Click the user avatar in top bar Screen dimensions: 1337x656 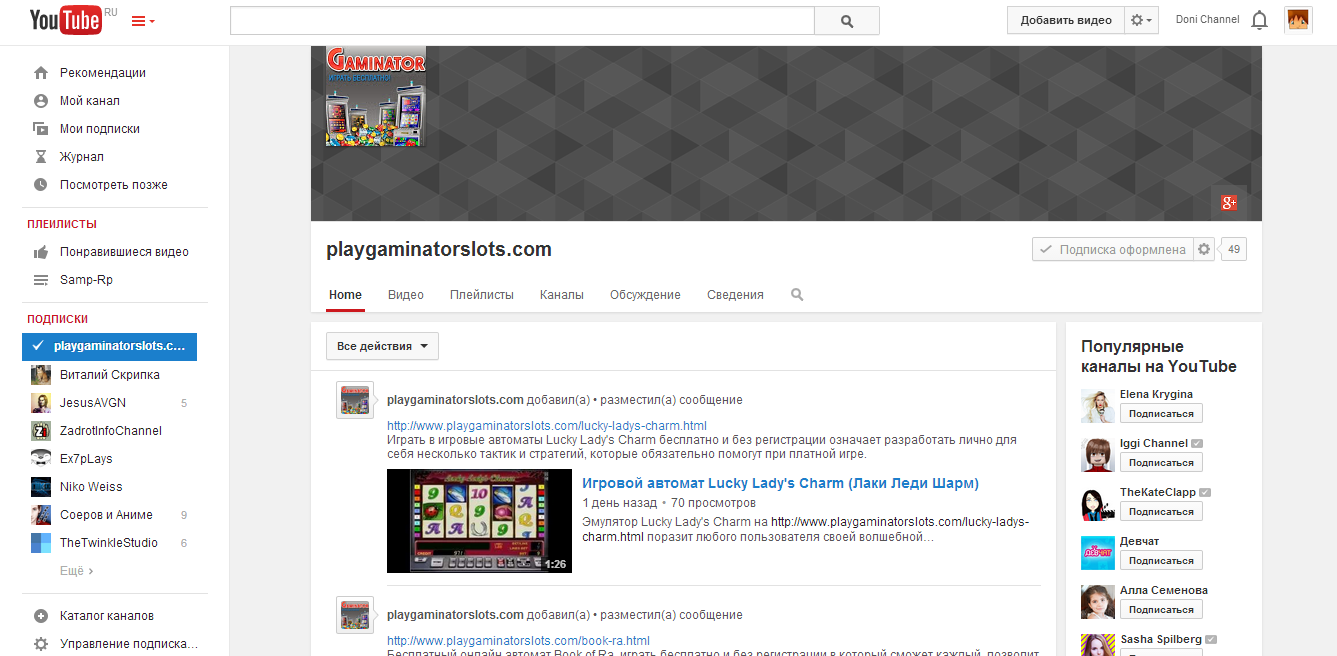tap(1298, 20)
